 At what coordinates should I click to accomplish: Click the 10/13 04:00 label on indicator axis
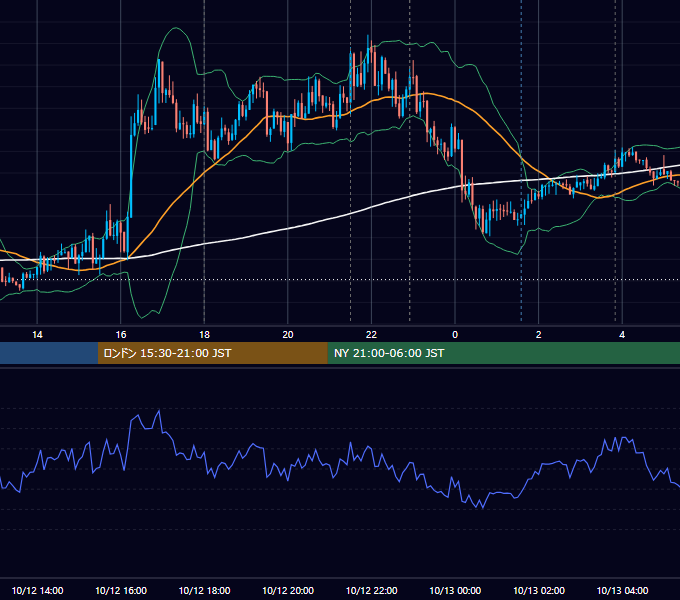tap(622, 590)
